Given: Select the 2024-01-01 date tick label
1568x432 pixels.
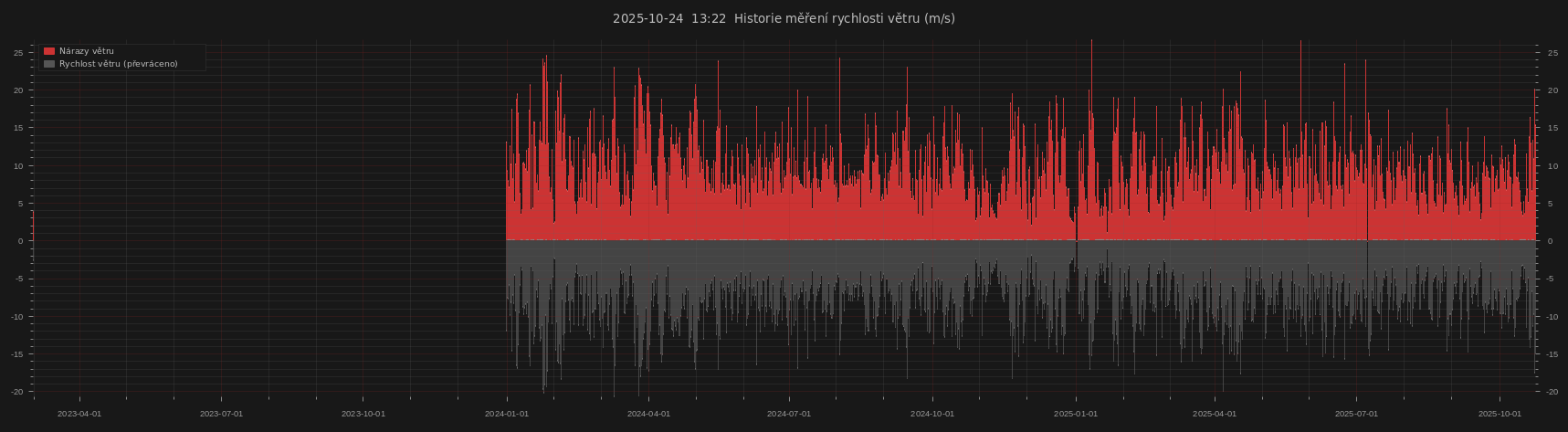Looking at the screenshot, I should 507,414.
